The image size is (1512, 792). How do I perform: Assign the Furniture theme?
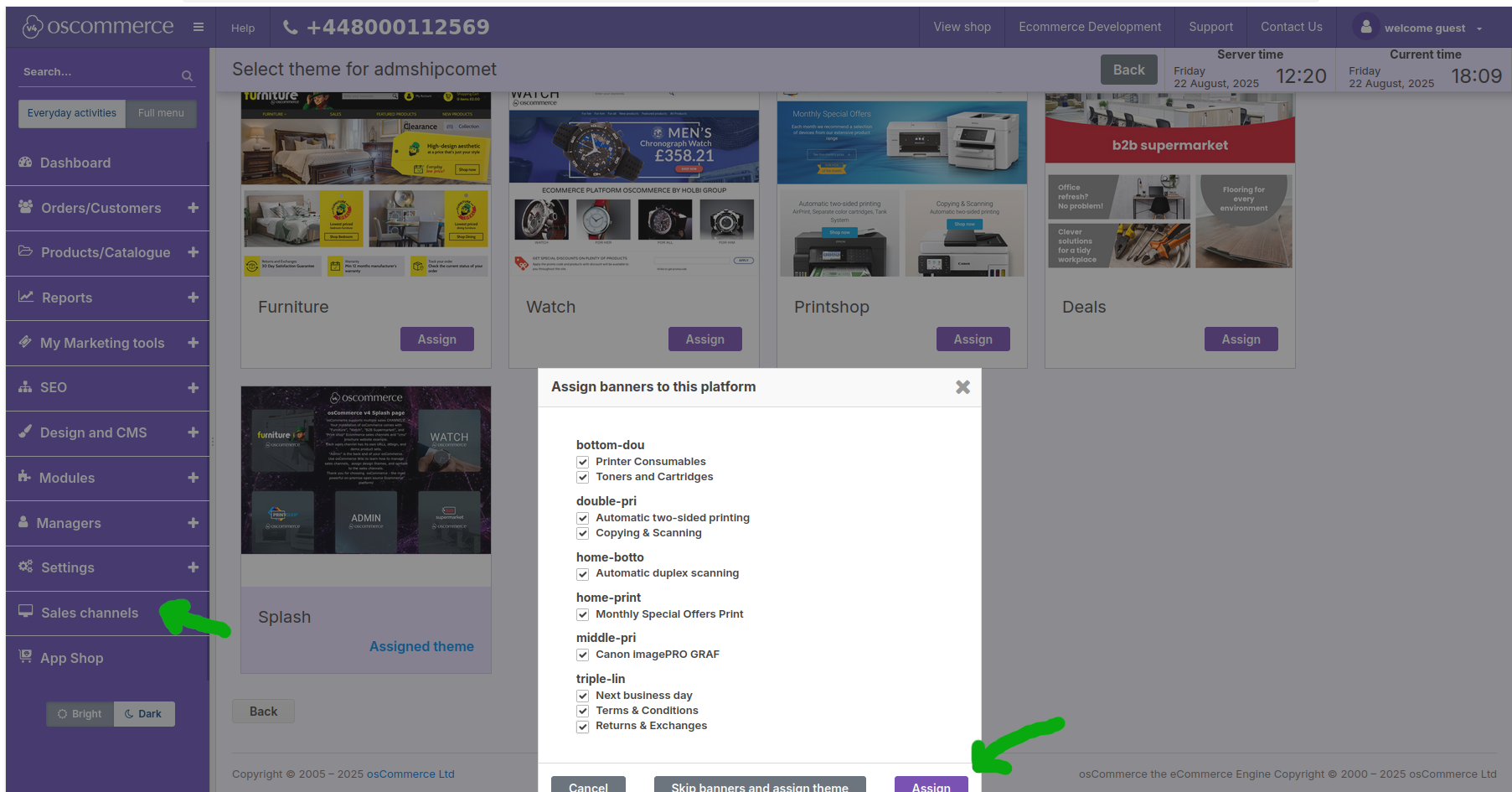(x=436, y=339)
